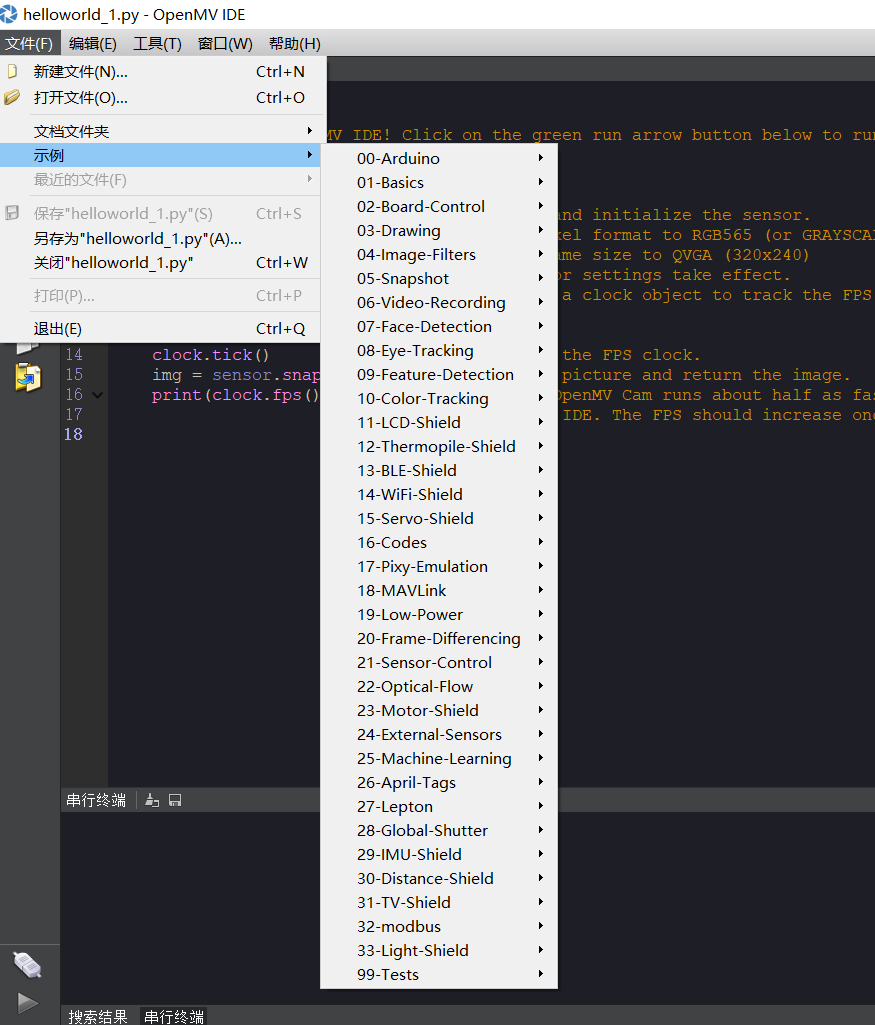Open 09-Feature-Detection examples

point(439,375)
